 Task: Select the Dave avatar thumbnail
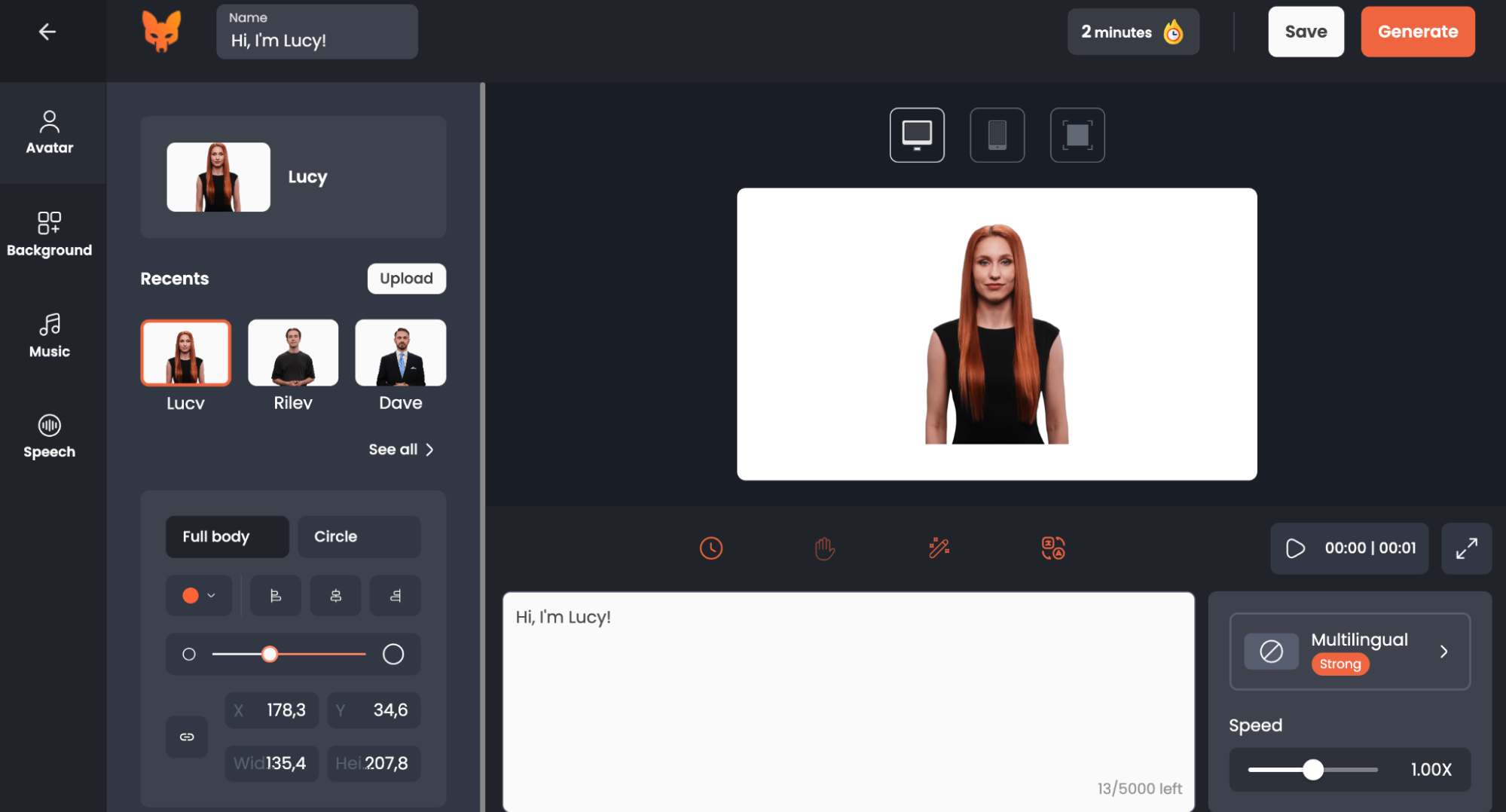point(401,353)
